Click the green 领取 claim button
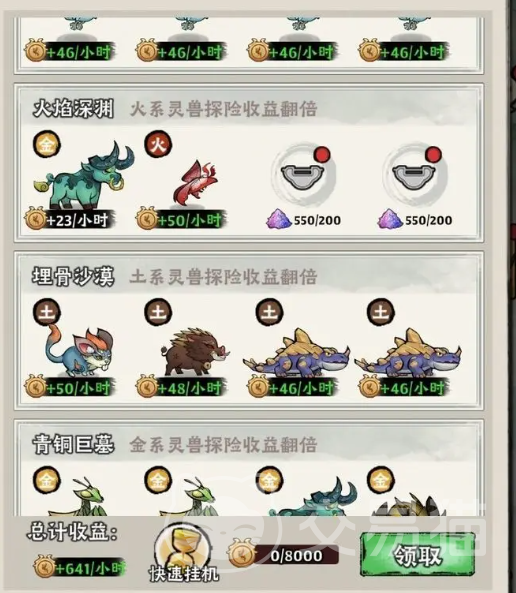Viewport: 516px width, 593px height. (x=418, y=554)
